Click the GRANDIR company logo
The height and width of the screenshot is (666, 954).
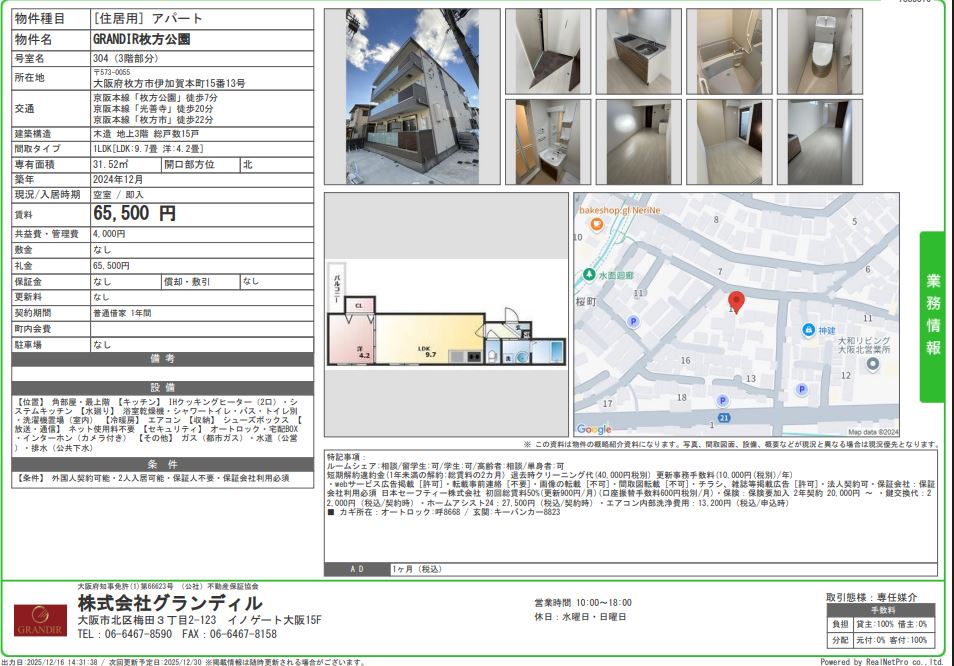point(39,620)
